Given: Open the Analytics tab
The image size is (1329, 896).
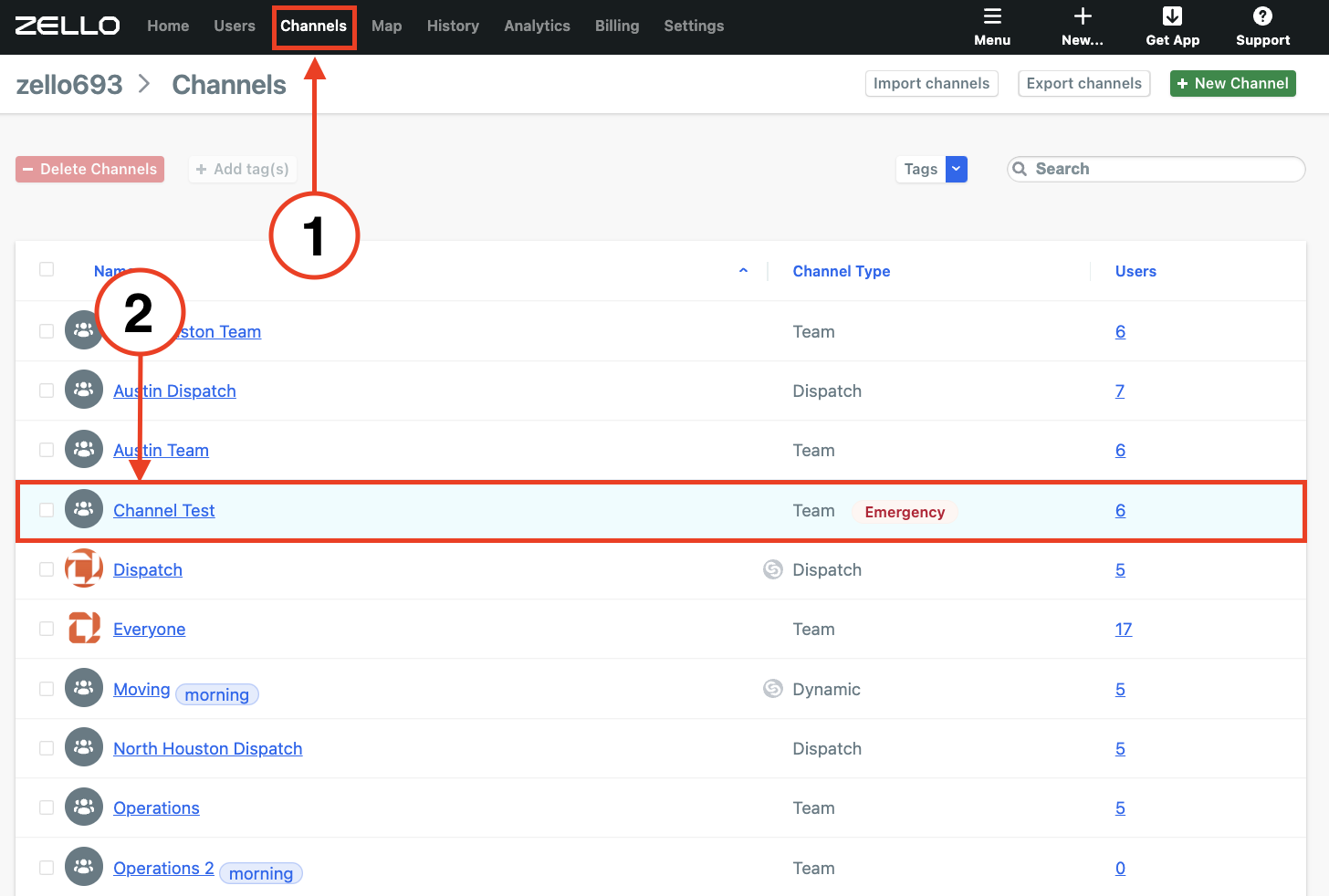Looking at the screenshot, I should click(537, 26).
